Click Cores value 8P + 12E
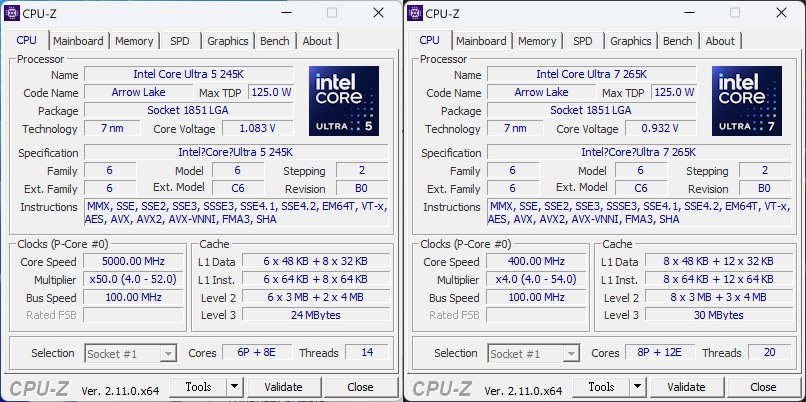Viewport: 806px width, 402px height. coord(660,353)
